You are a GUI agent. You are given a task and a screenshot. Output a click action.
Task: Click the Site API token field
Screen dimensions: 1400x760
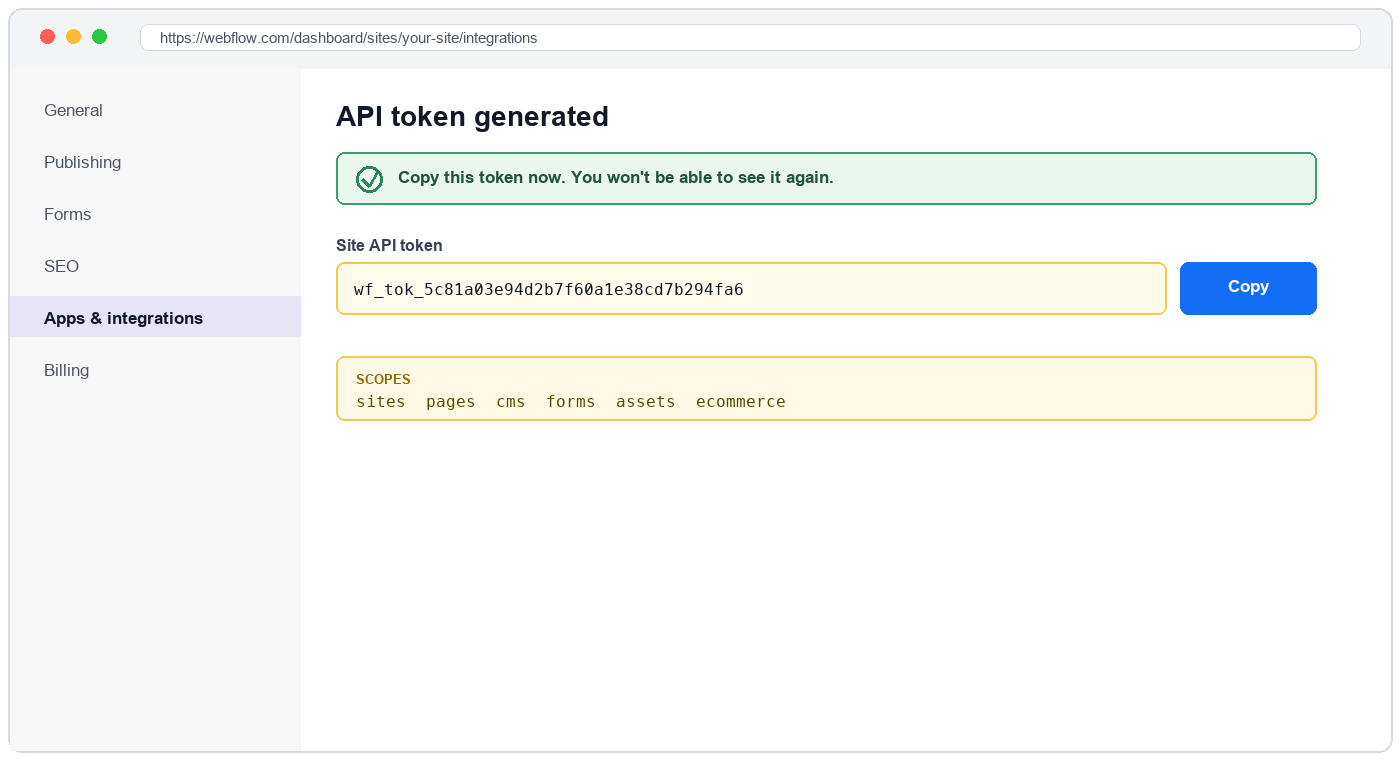751,288
